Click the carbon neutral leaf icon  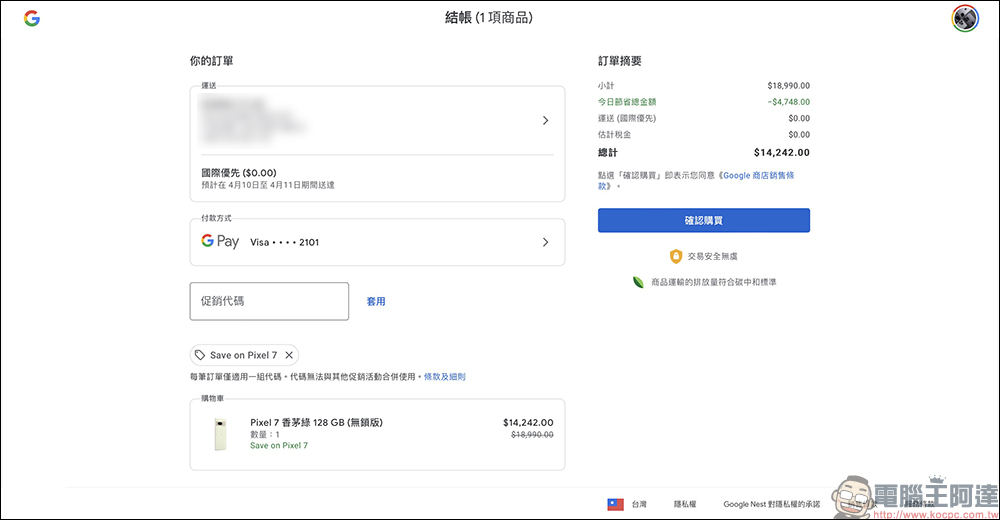coord(638,282)
